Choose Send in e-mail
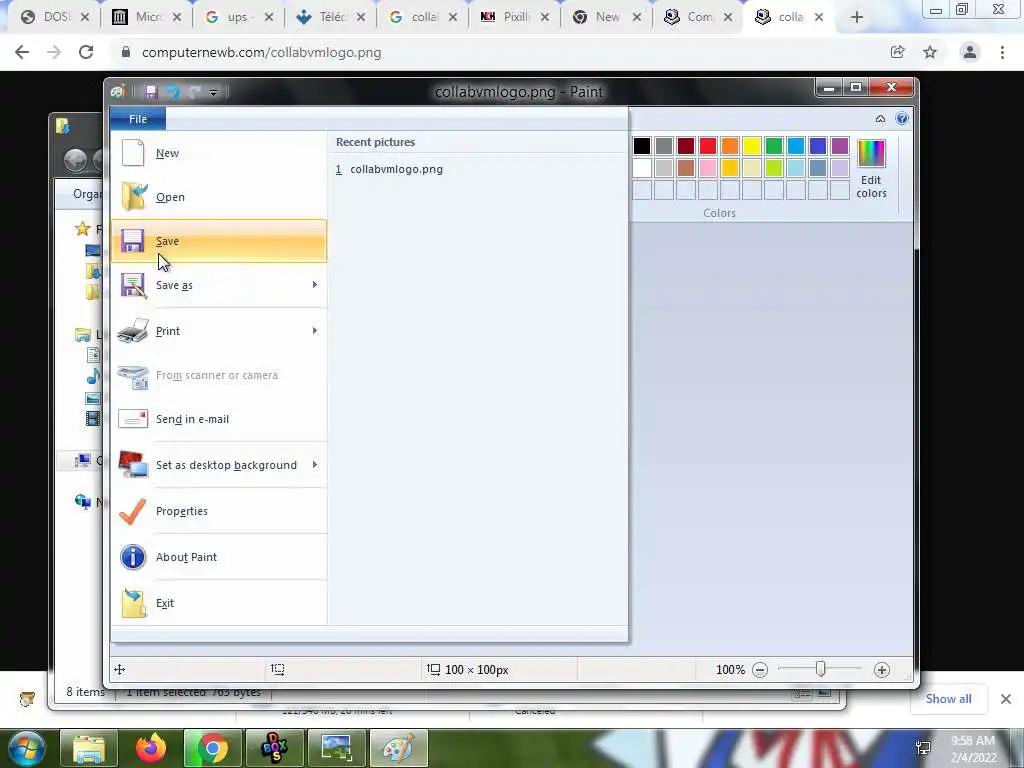Viewport: 1024px width, 768px height. (x=219, y=419)
